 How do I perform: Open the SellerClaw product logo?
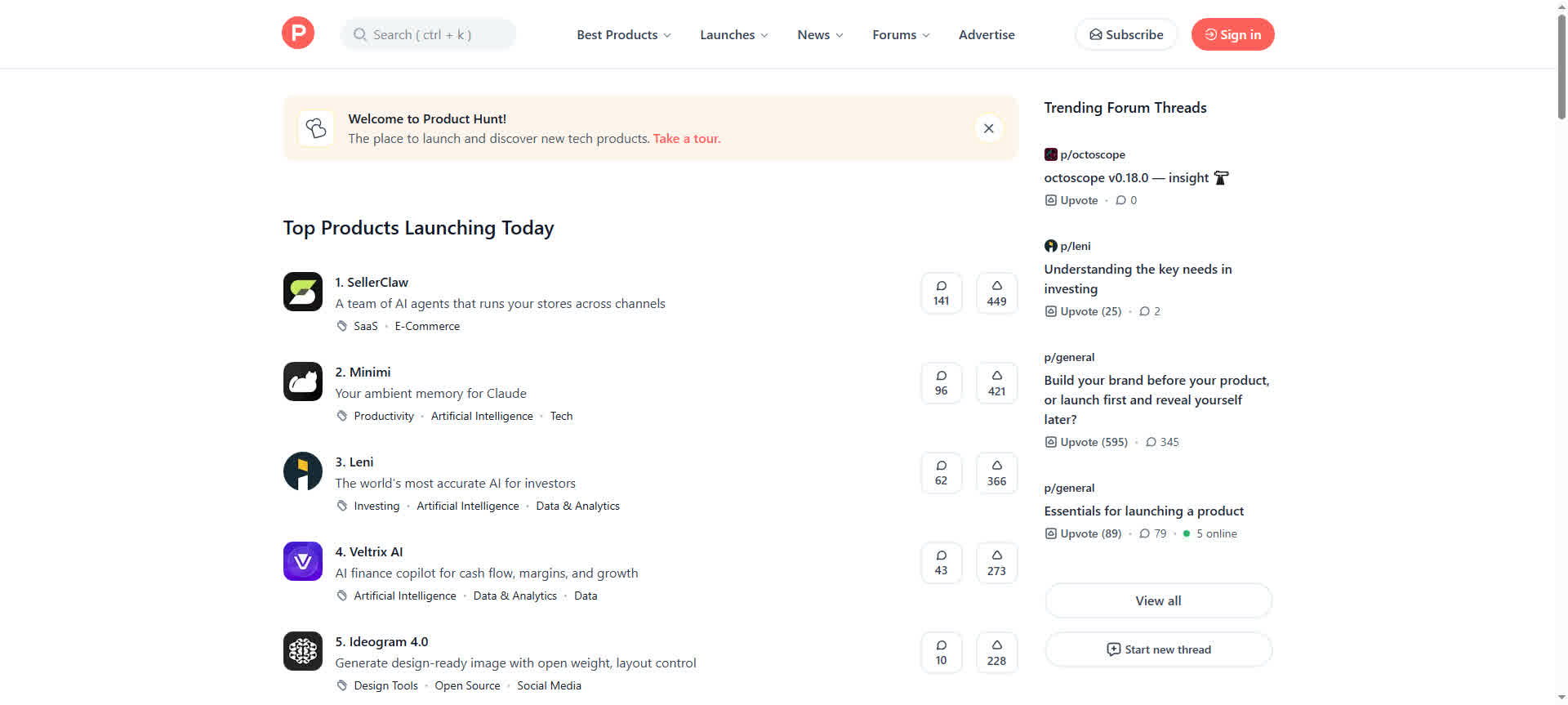[303, 292]
